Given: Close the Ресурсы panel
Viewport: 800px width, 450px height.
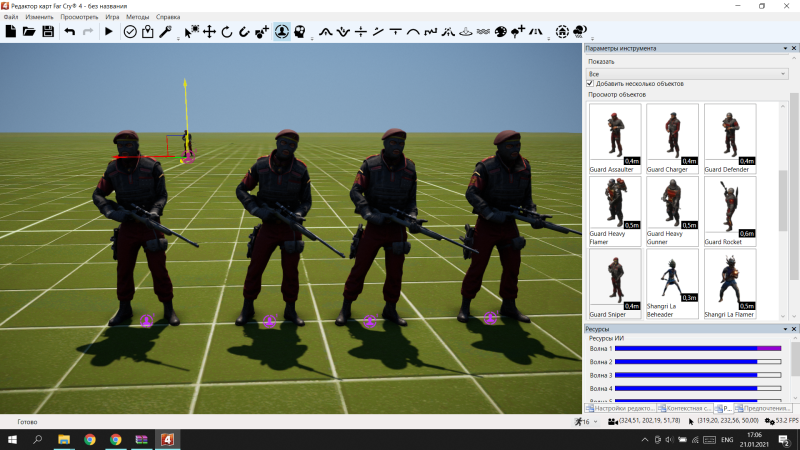Looking at the screenshot, I should [x=794, y=329].
